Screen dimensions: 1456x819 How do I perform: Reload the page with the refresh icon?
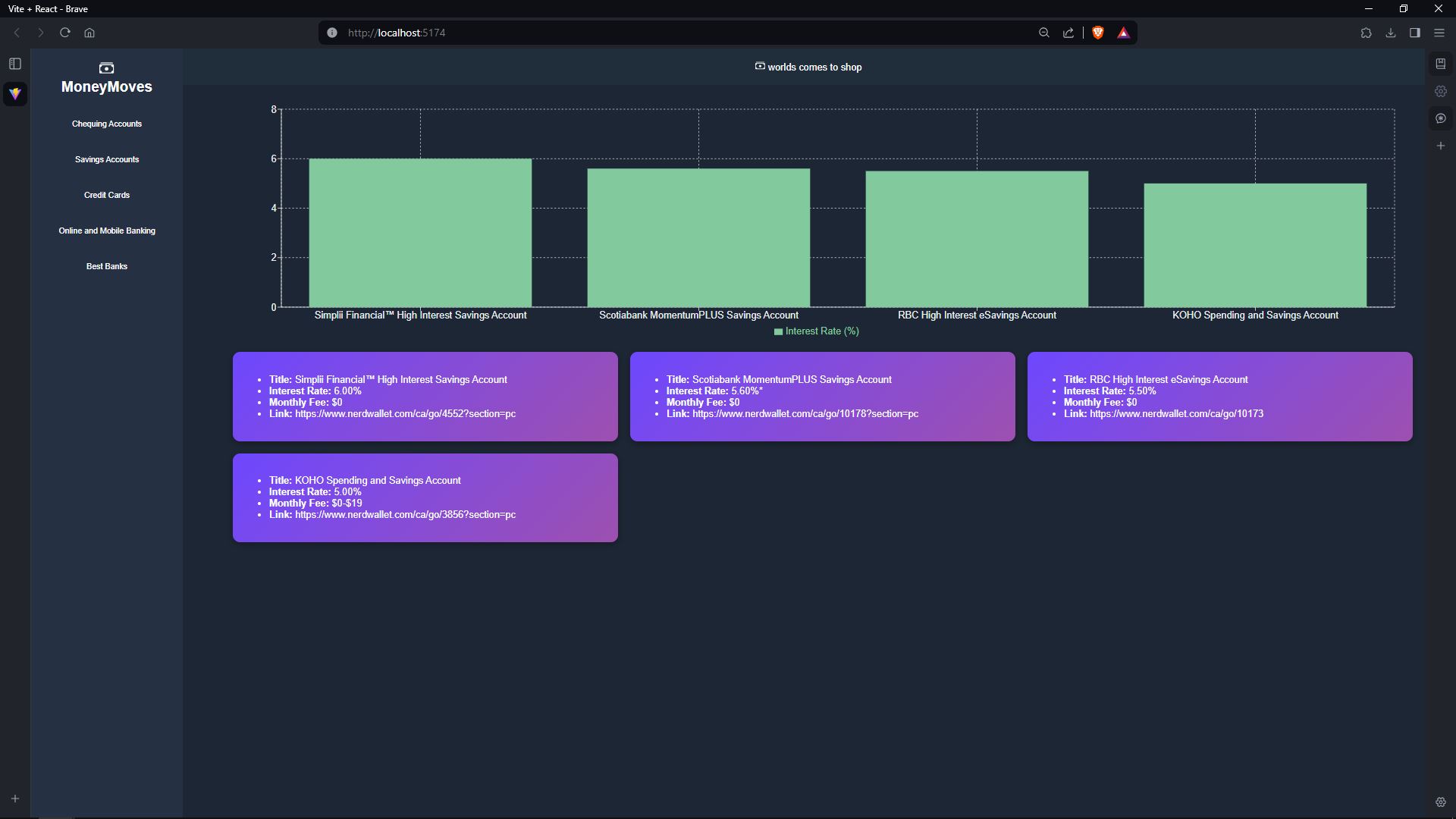click(65, 33)
